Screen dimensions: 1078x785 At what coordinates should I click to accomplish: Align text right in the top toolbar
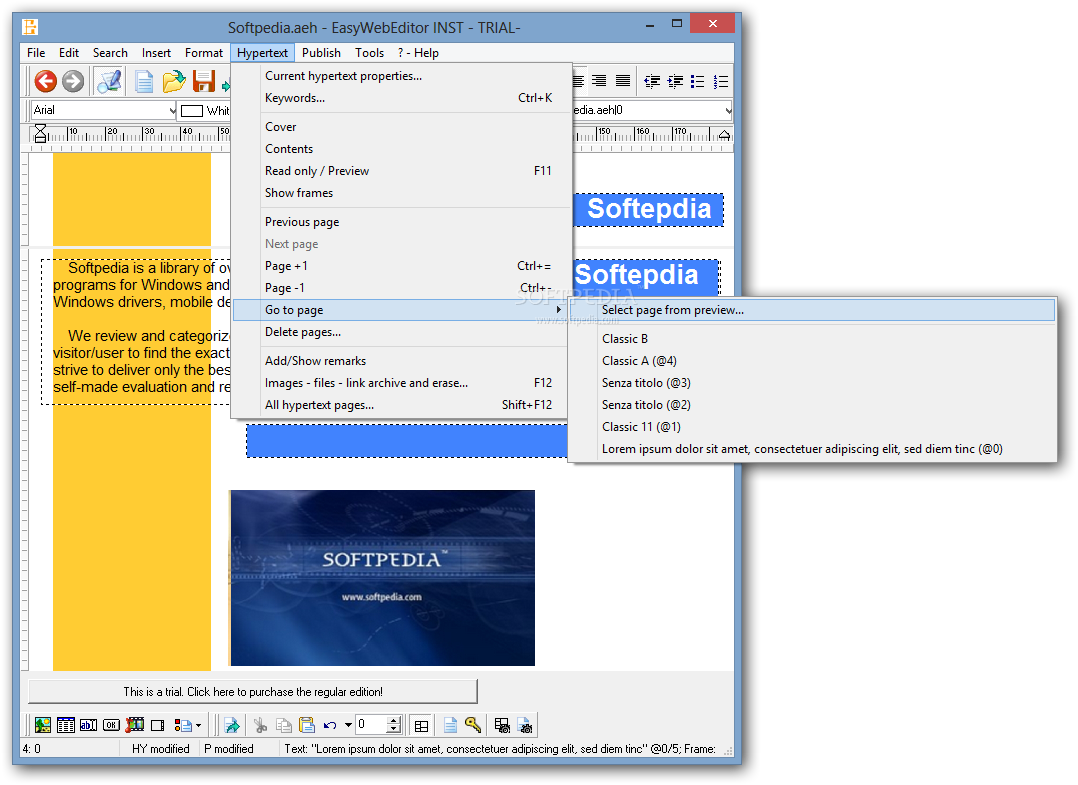tap(600, 81)
